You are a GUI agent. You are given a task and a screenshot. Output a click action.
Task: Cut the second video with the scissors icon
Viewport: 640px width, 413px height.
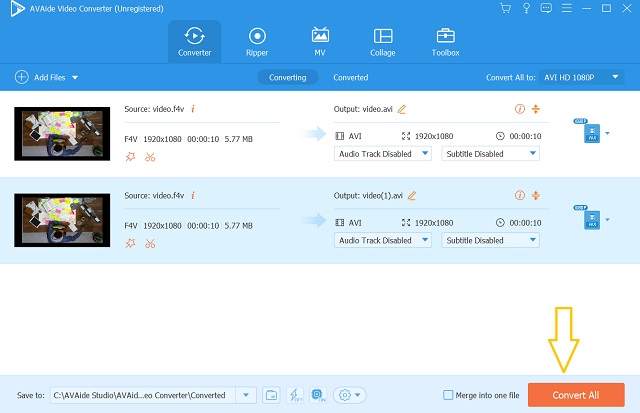(150, 243)
